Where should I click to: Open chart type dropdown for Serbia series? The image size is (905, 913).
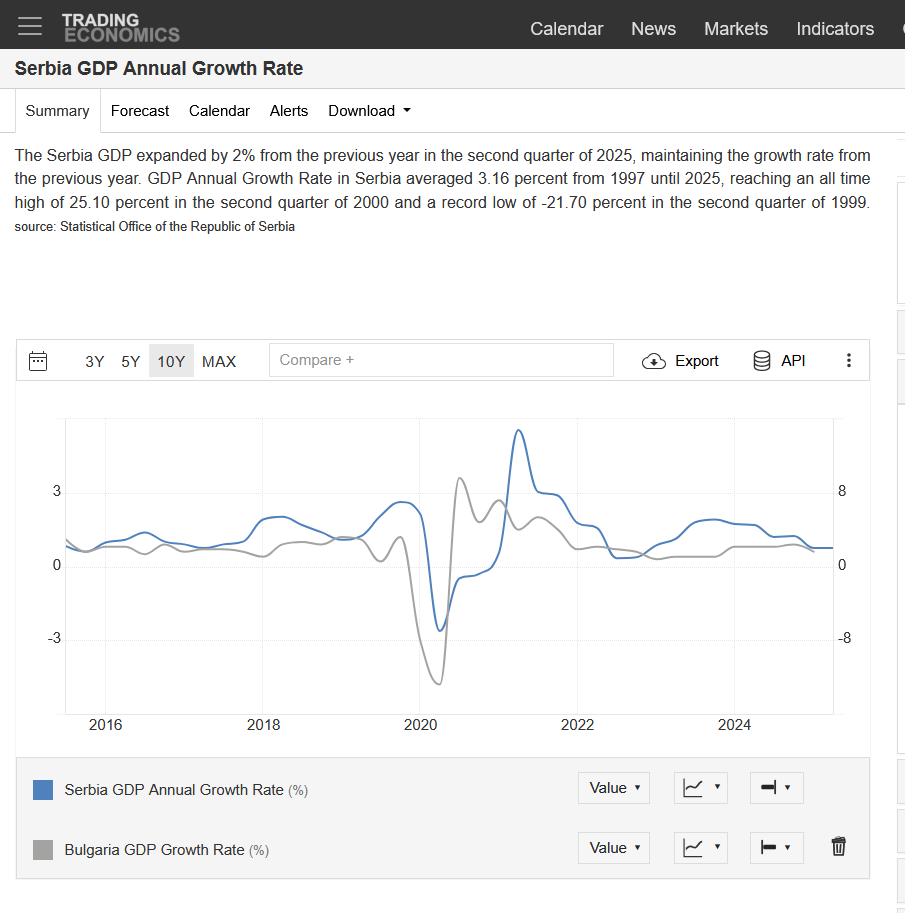pyautogui.click(x=701, y=788)
